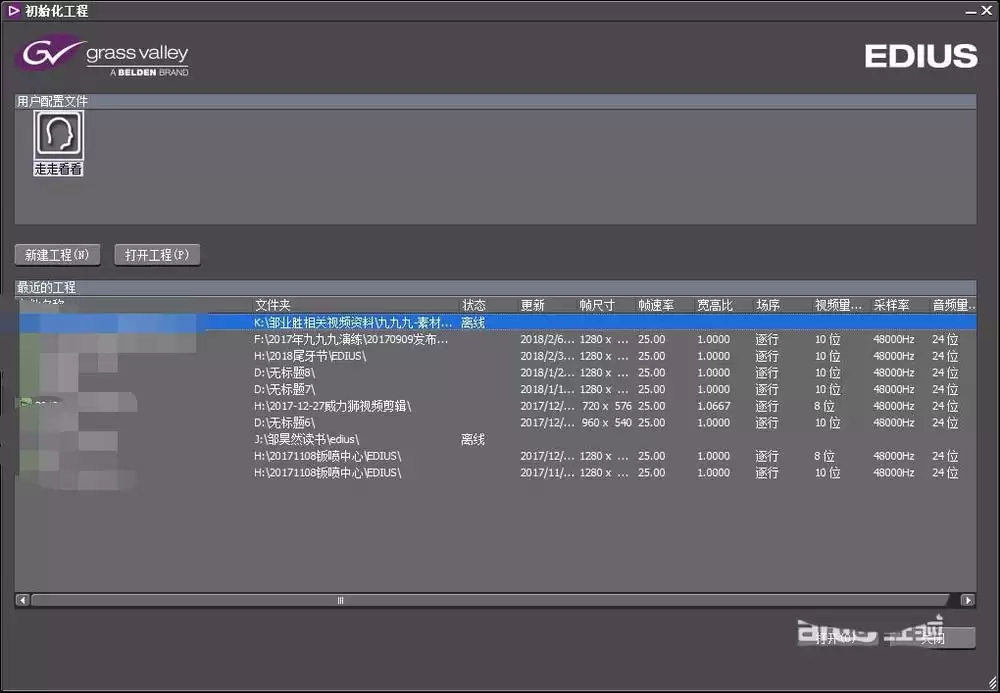Viewport: 1000px width, 693px height.
Task: Click the EDIUS play logo in title bar
Action: click(13, 11)
